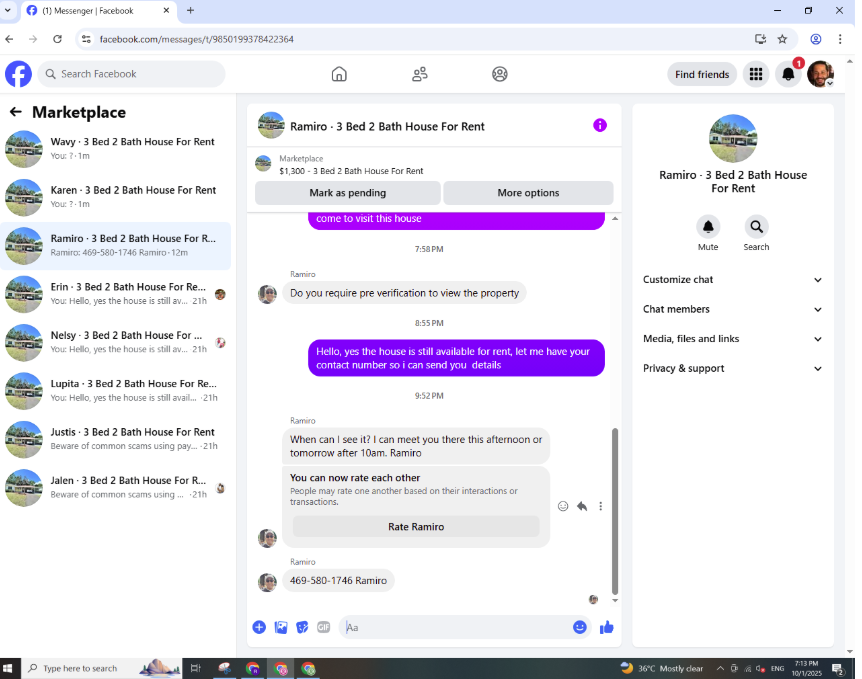The height and width of the screenshot is (679, 862).
Task: Open the tab search dropdown arrow
Action: [x=8, y=10]
